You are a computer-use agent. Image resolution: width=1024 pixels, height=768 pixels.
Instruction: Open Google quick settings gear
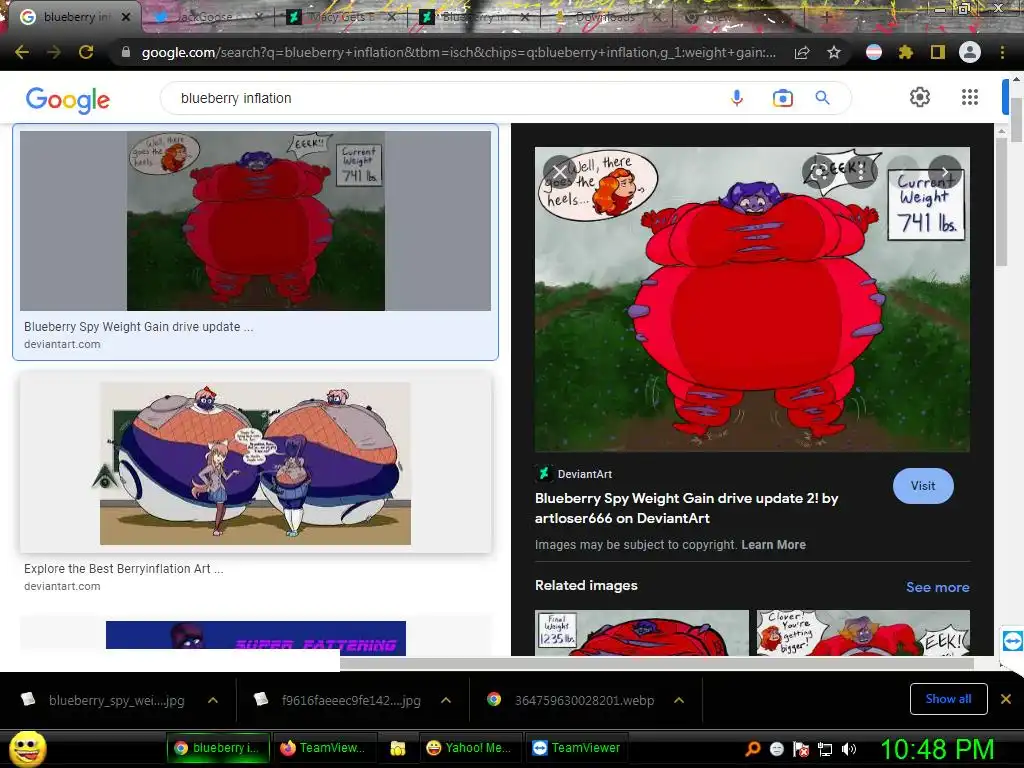pos(920,97)
